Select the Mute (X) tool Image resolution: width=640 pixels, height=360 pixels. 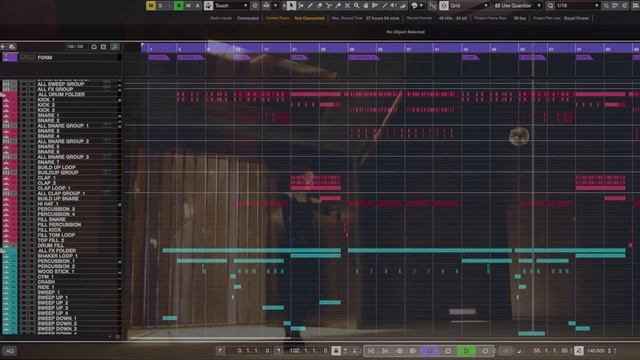[347, 5]
